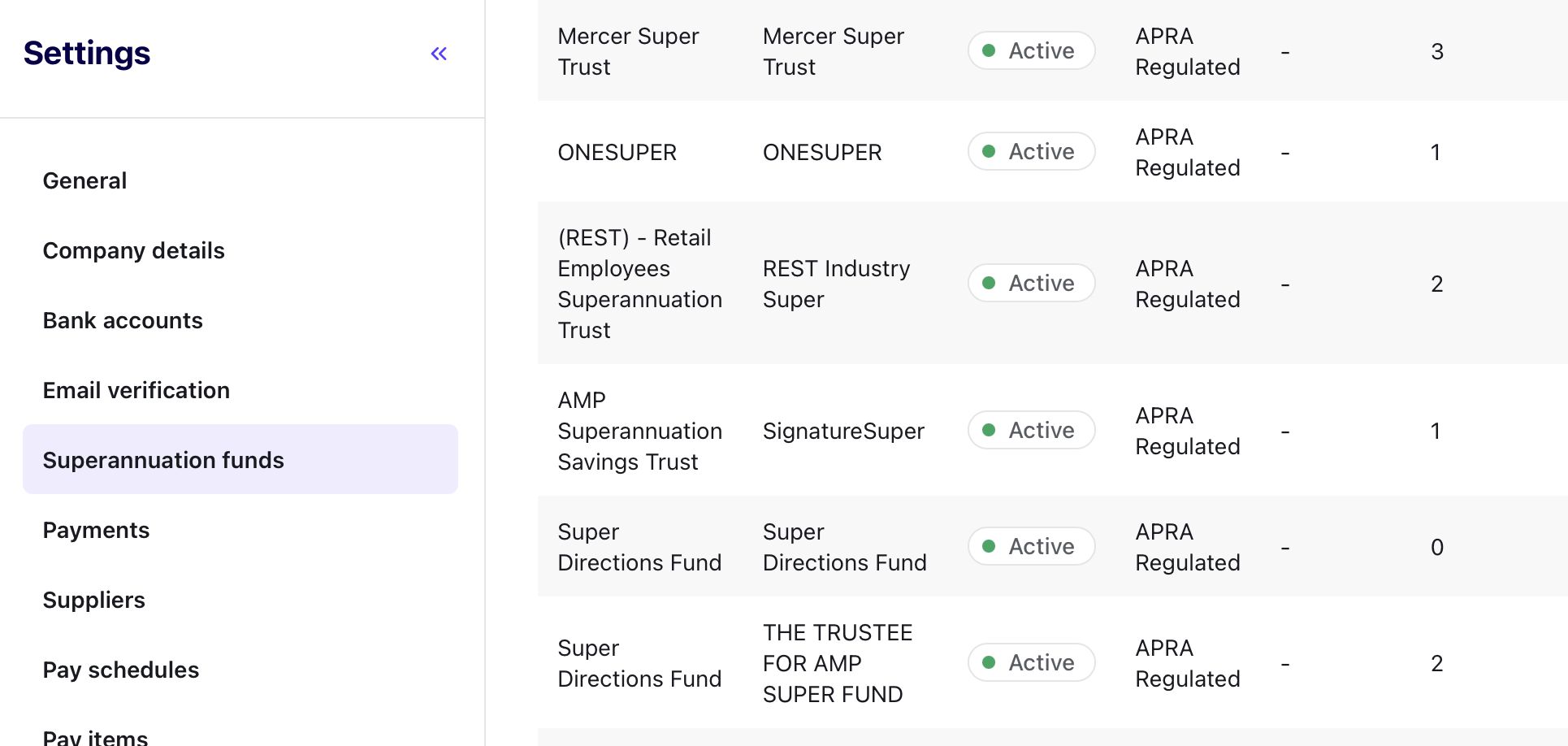Screen dimensions: 1568x746
Task: Select 'AMP Superannuation Savings Trust' cell
Action: pos(640,431)
